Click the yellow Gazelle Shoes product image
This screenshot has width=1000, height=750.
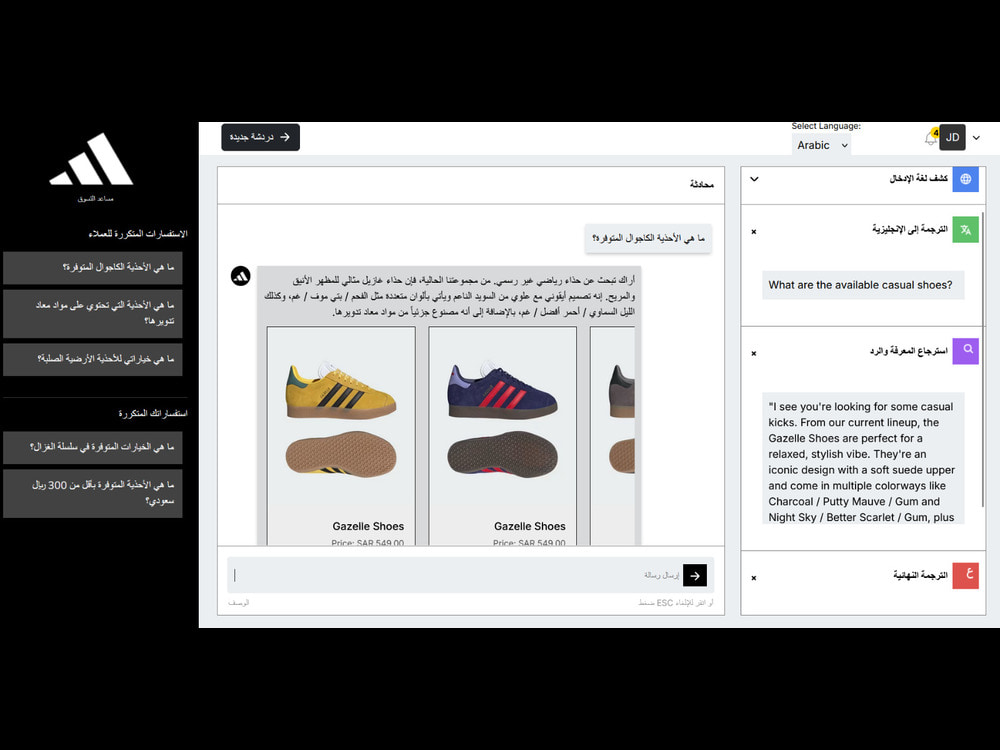(x=341, y=418)
